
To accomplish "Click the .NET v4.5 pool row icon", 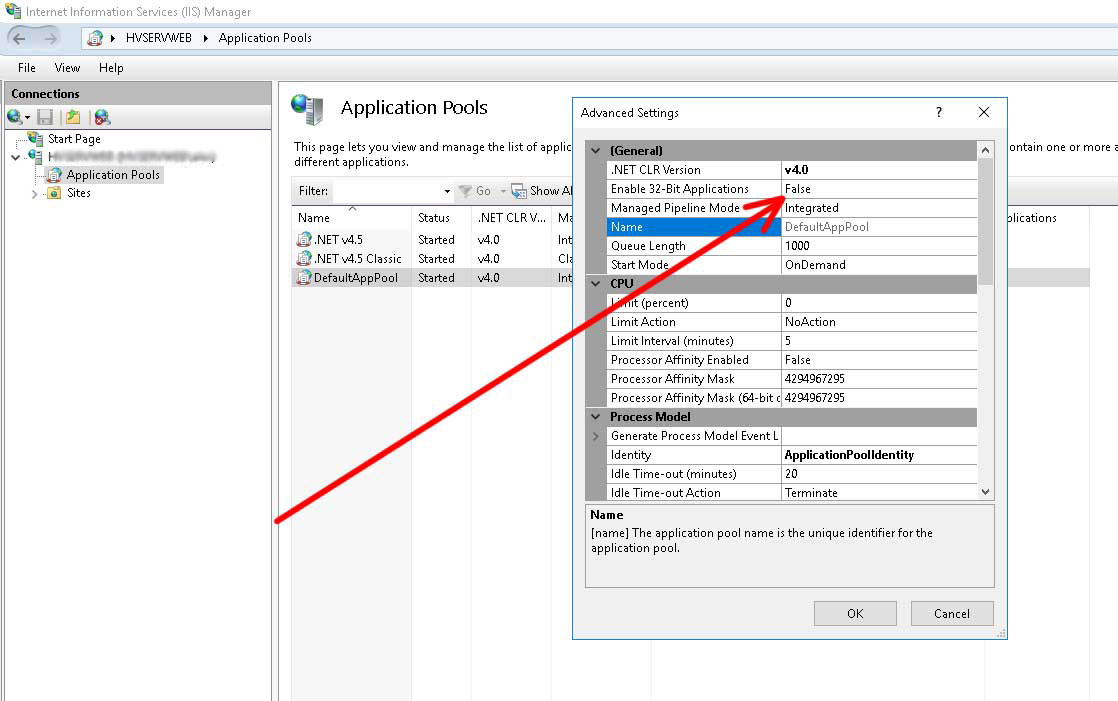I will [x=304, y=240].
